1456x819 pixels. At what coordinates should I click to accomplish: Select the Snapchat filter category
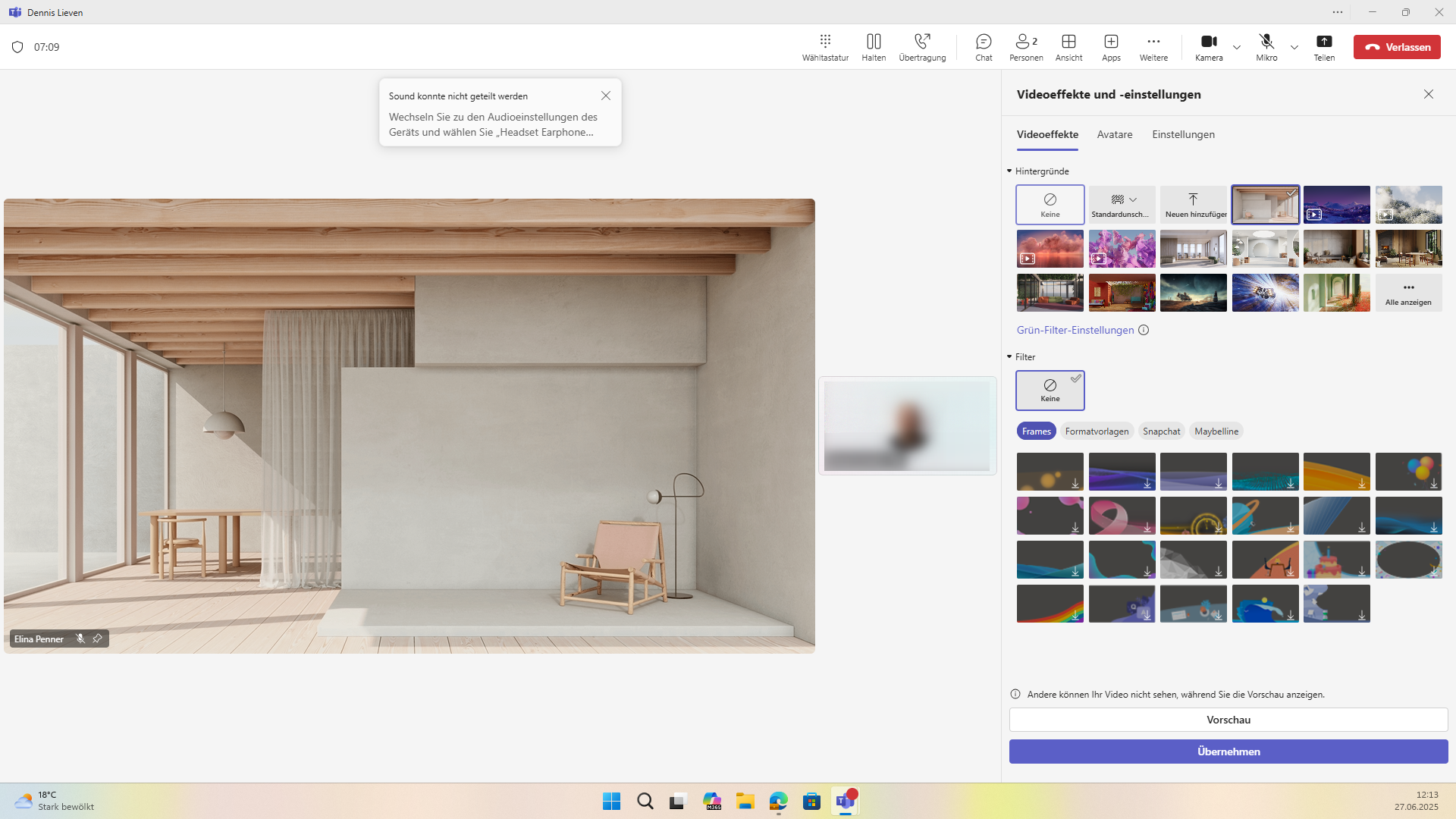coord(1161,431)
